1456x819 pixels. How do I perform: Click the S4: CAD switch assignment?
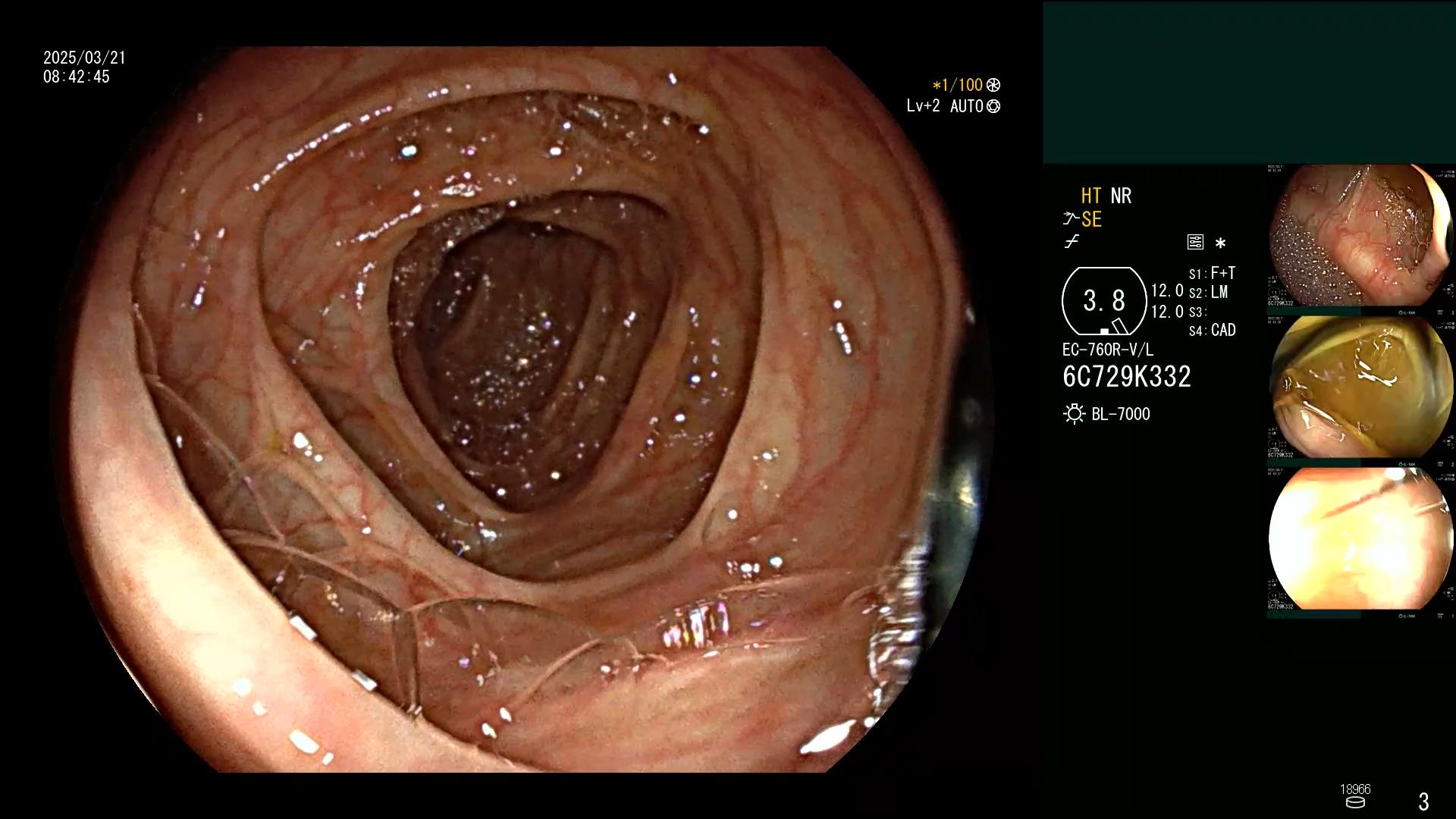[x=1212, y=331]
